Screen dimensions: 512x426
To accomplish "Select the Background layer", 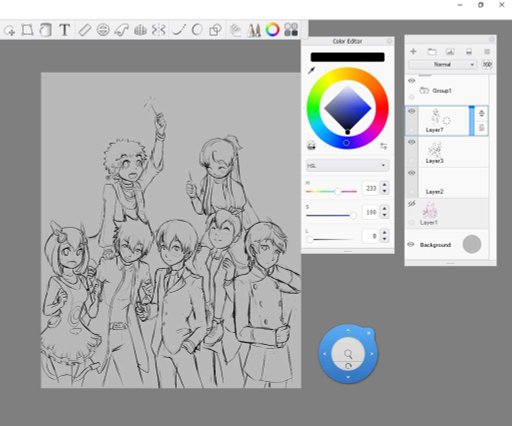I will (x=447, y=245).
